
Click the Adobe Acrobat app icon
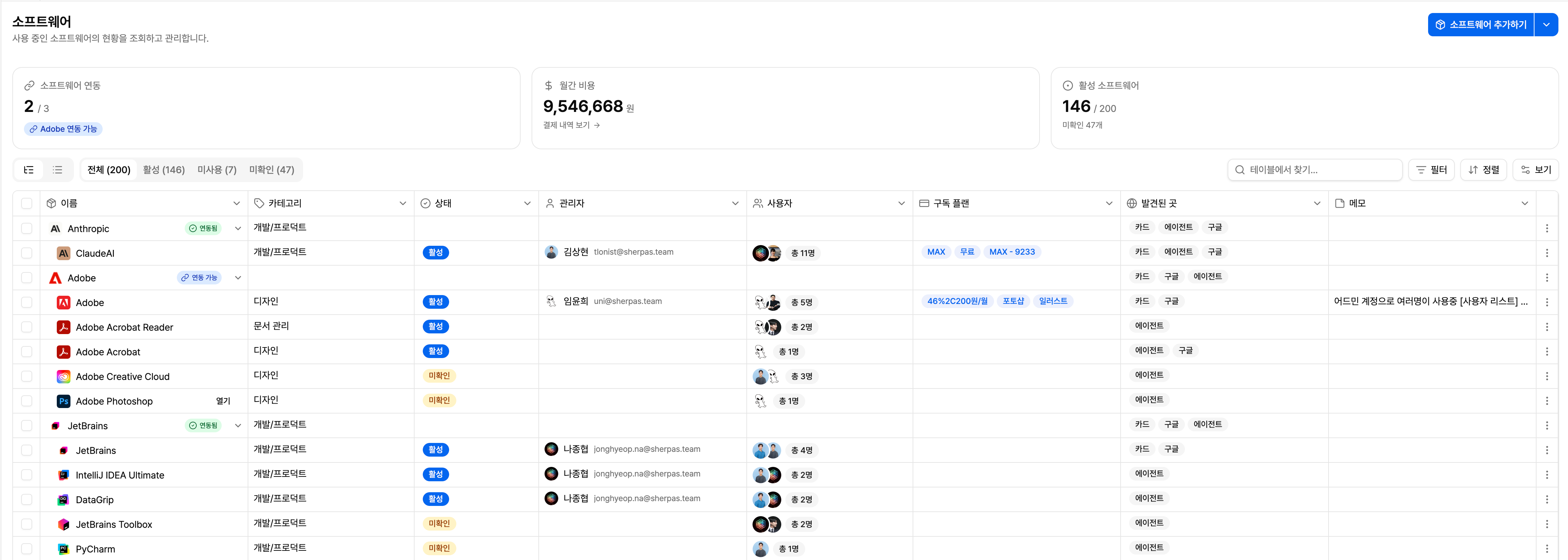[x=63, y=352]
